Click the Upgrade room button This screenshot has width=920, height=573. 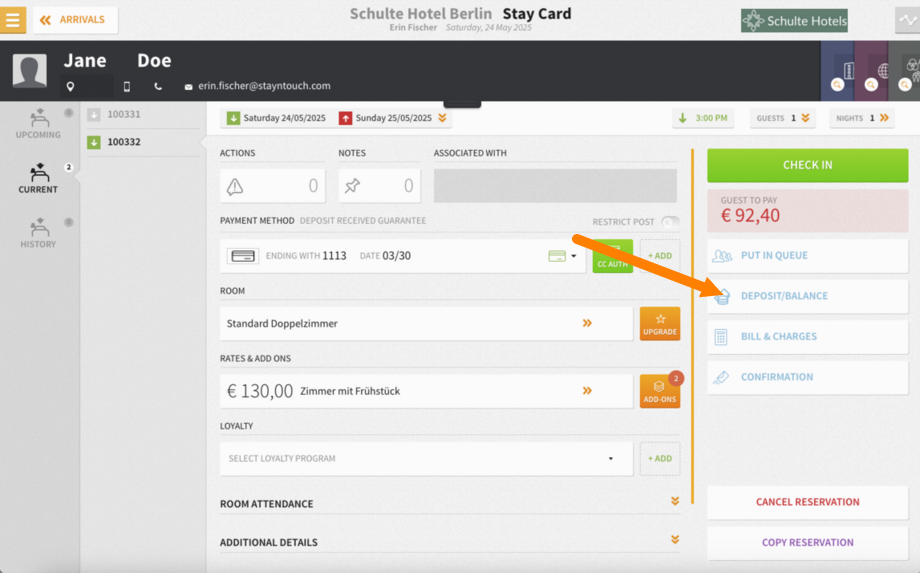click(x=659, y=324)
